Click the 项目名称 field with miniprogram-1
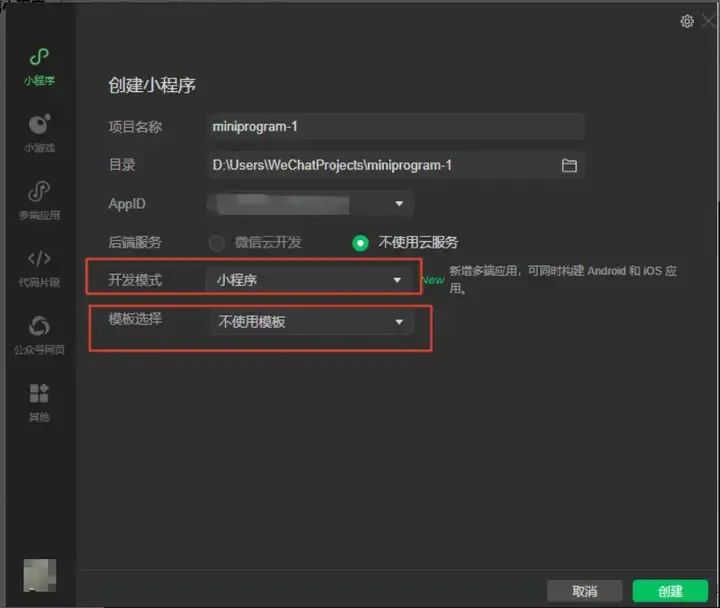720x608 pixels. pos(395,126)
